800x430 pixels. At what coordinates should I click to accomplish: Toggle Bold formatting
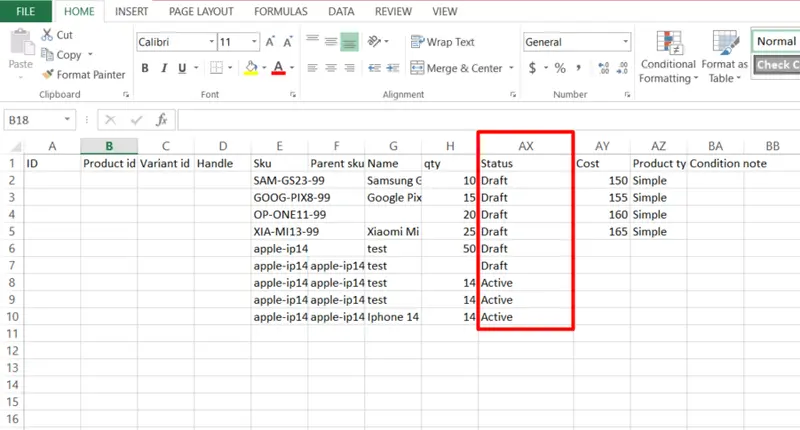[x=145, y=68]
